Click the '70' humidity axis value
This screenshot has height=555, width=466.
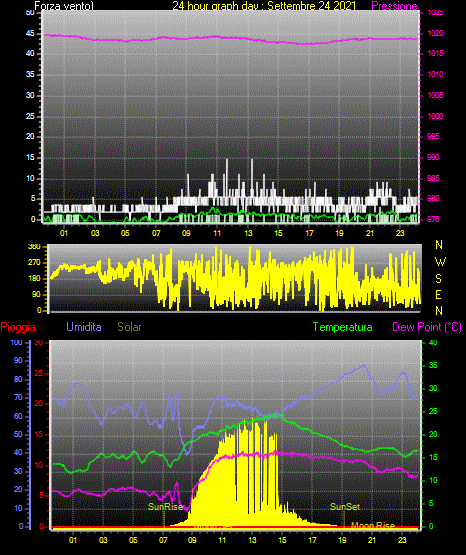click(x=18, y=397)
